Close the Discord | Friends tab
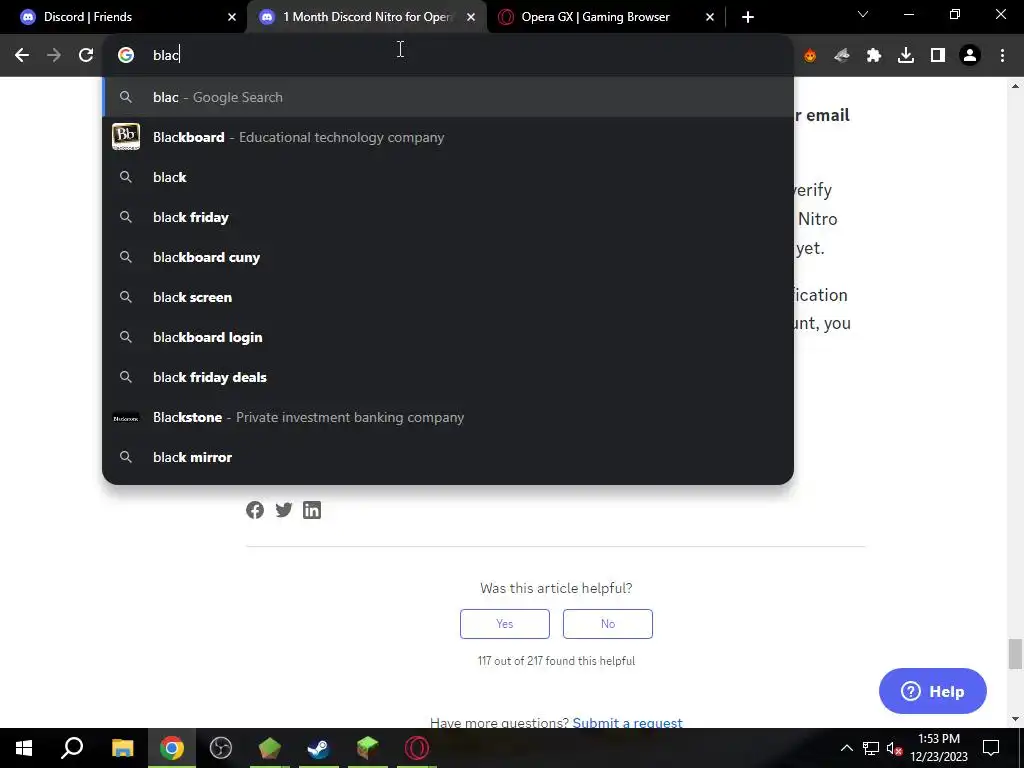This screenshot has width=1024, height=768. tap(232, 17)
